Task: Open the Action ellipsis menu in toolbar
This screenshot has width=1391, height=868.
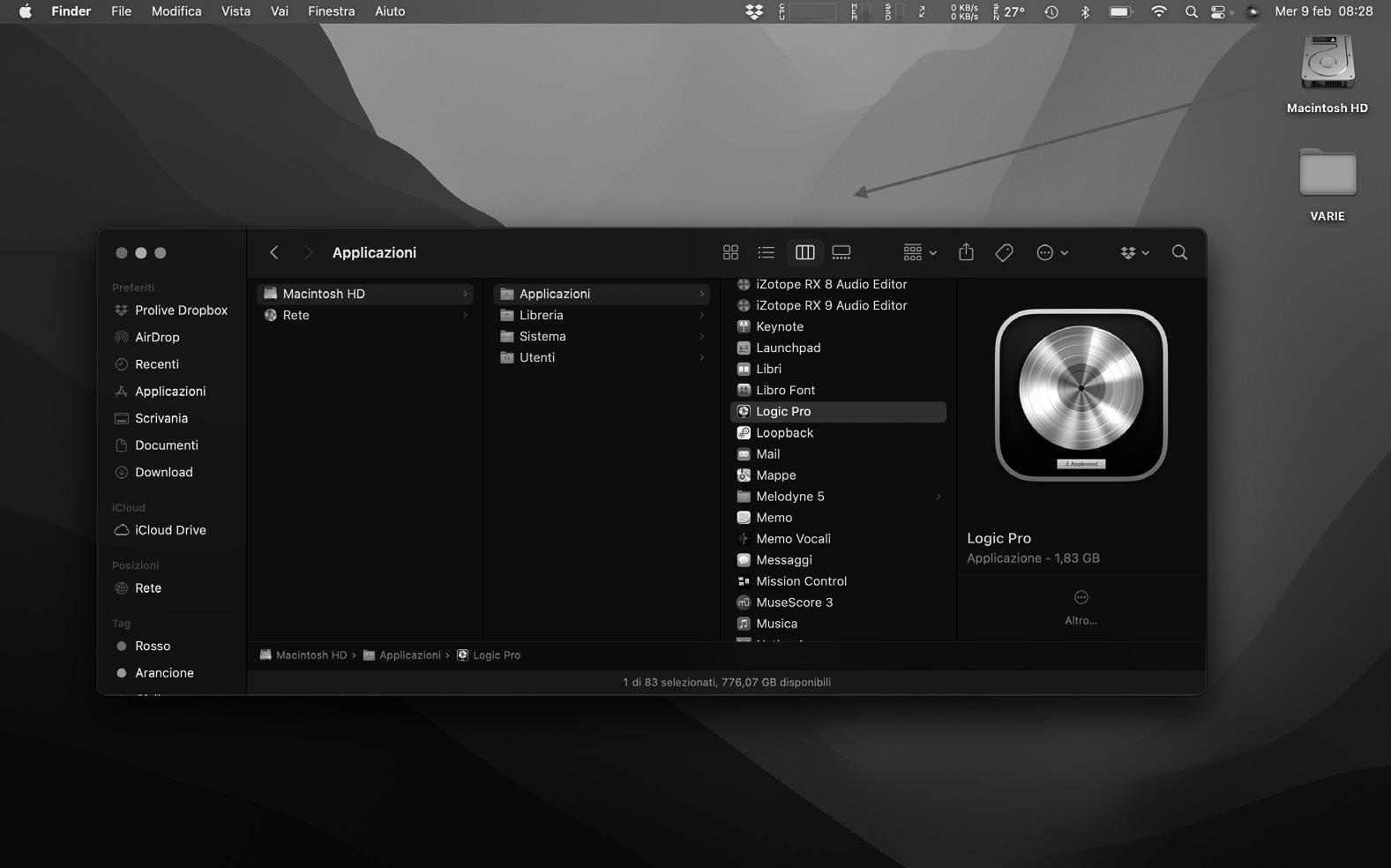Action: click(1051, 252)
